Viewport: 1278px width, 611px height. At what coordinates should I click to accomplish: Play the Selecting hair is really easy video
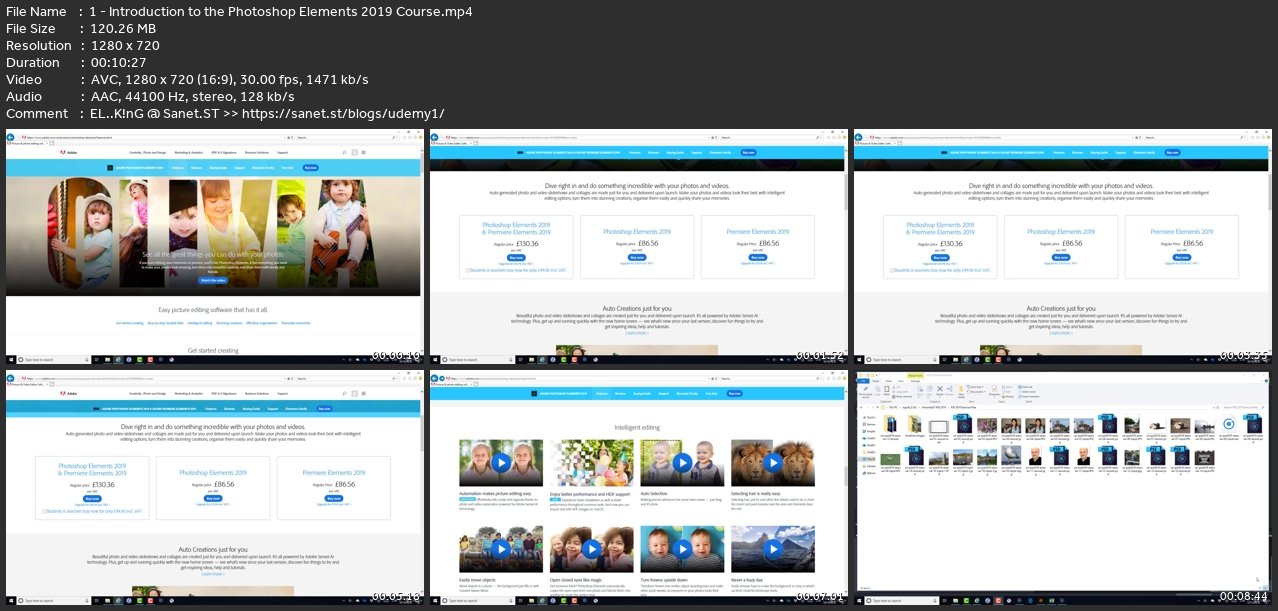773,463
